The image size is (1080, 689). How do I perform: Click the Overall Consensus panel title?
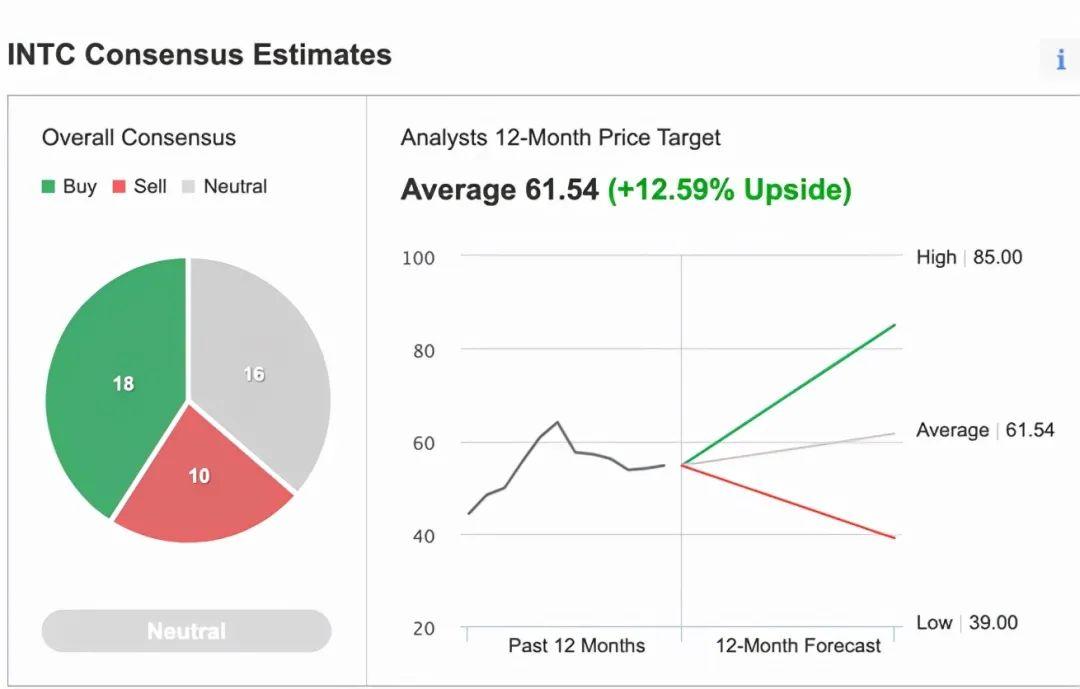tap(139, 138)
